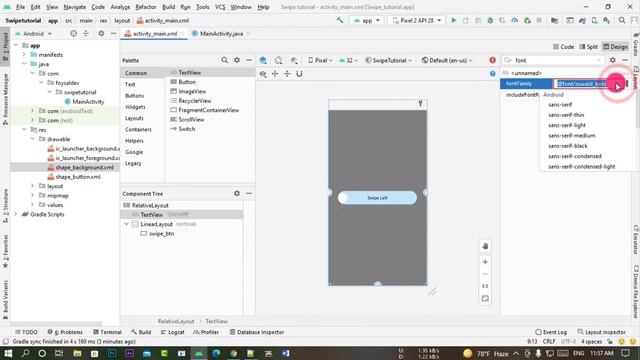Expand Gradle Scripts node
Viewport: 640px width, 360px height.
tap(16, 214)
